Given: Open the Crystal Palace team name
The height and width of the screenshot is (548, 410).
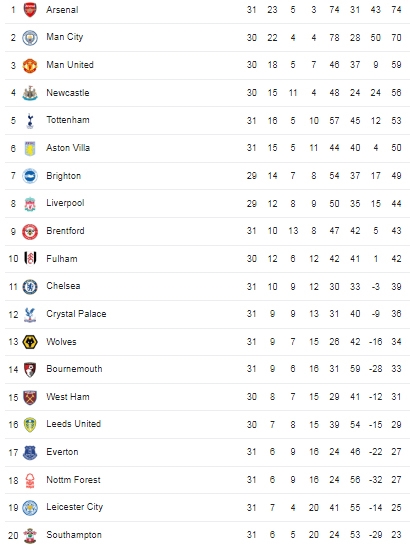Looking at the screenshot, I should pos(76,314).
